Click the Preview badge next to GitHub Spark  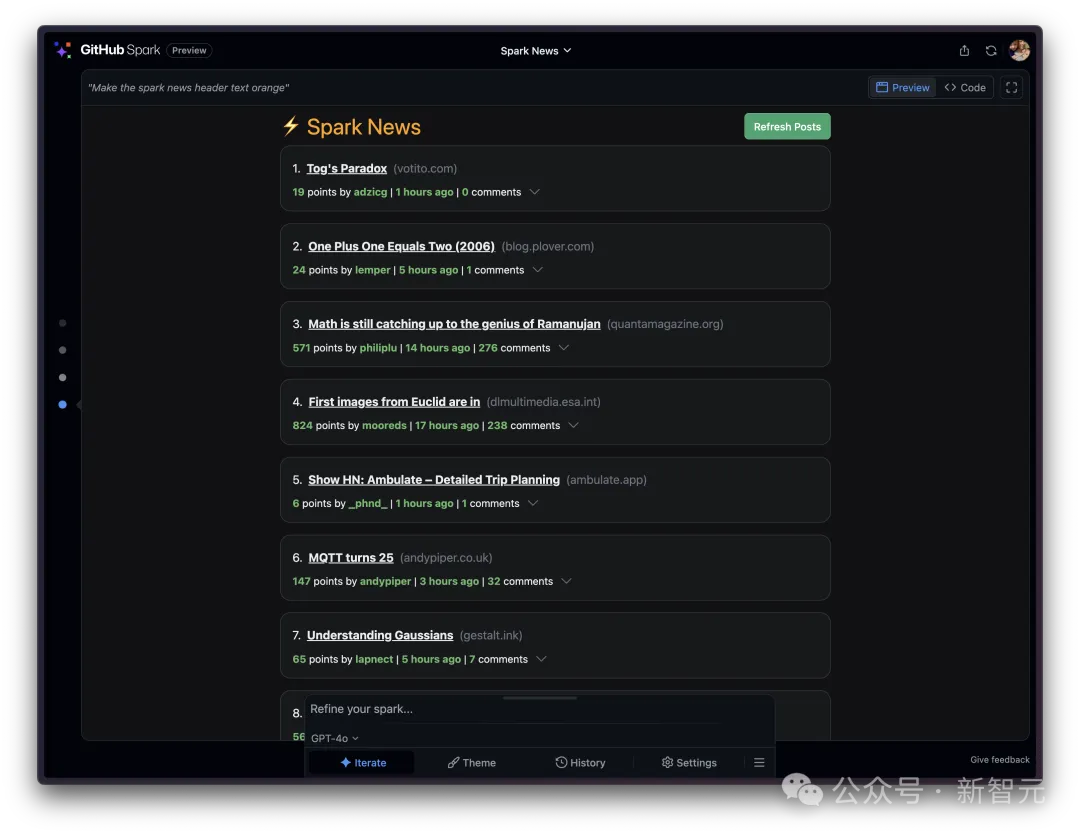coord(189,50)
